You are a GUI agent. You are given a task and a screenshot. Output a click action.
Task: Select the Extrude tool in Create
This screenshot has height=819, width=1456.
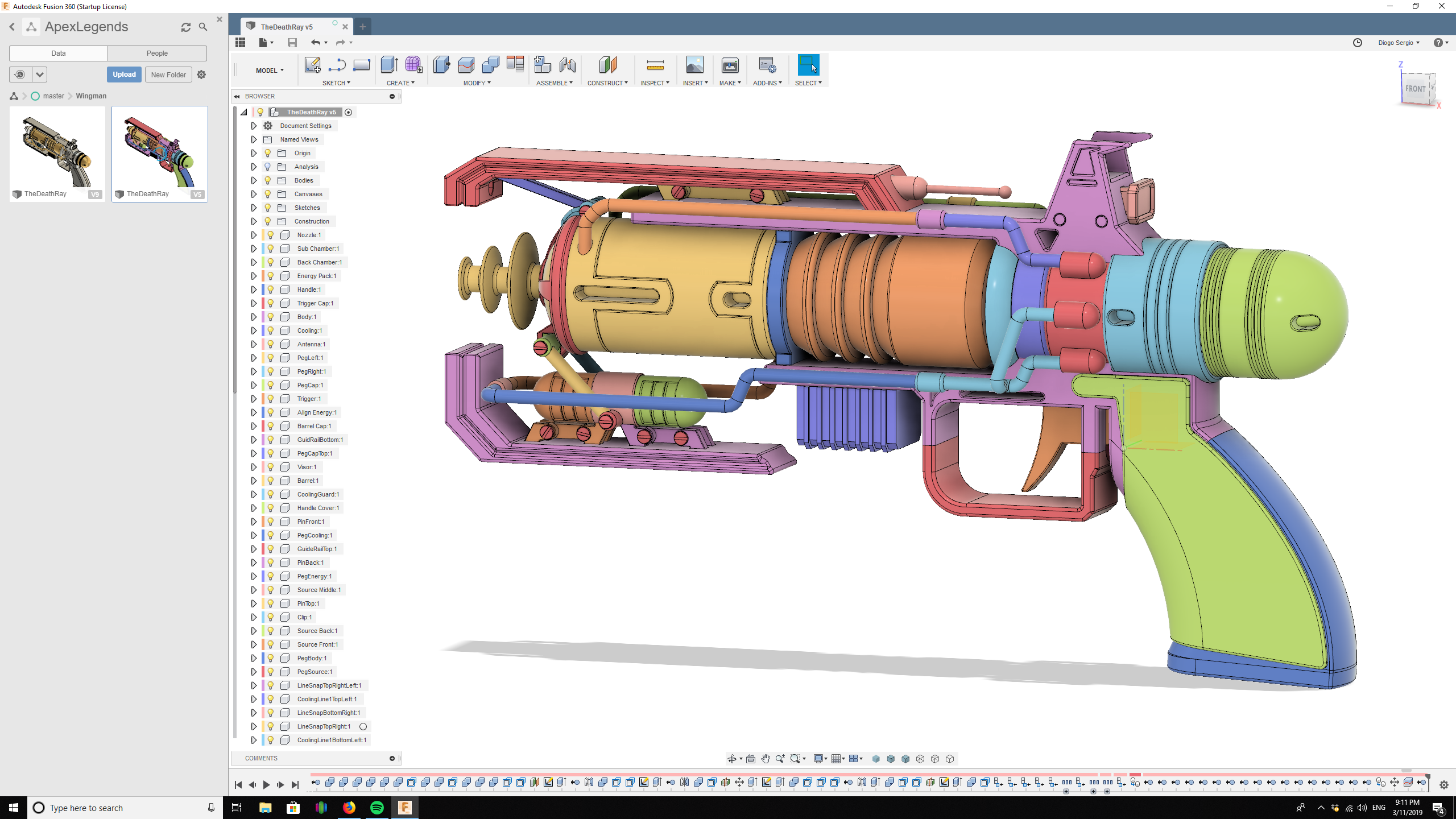click(389, 65)
